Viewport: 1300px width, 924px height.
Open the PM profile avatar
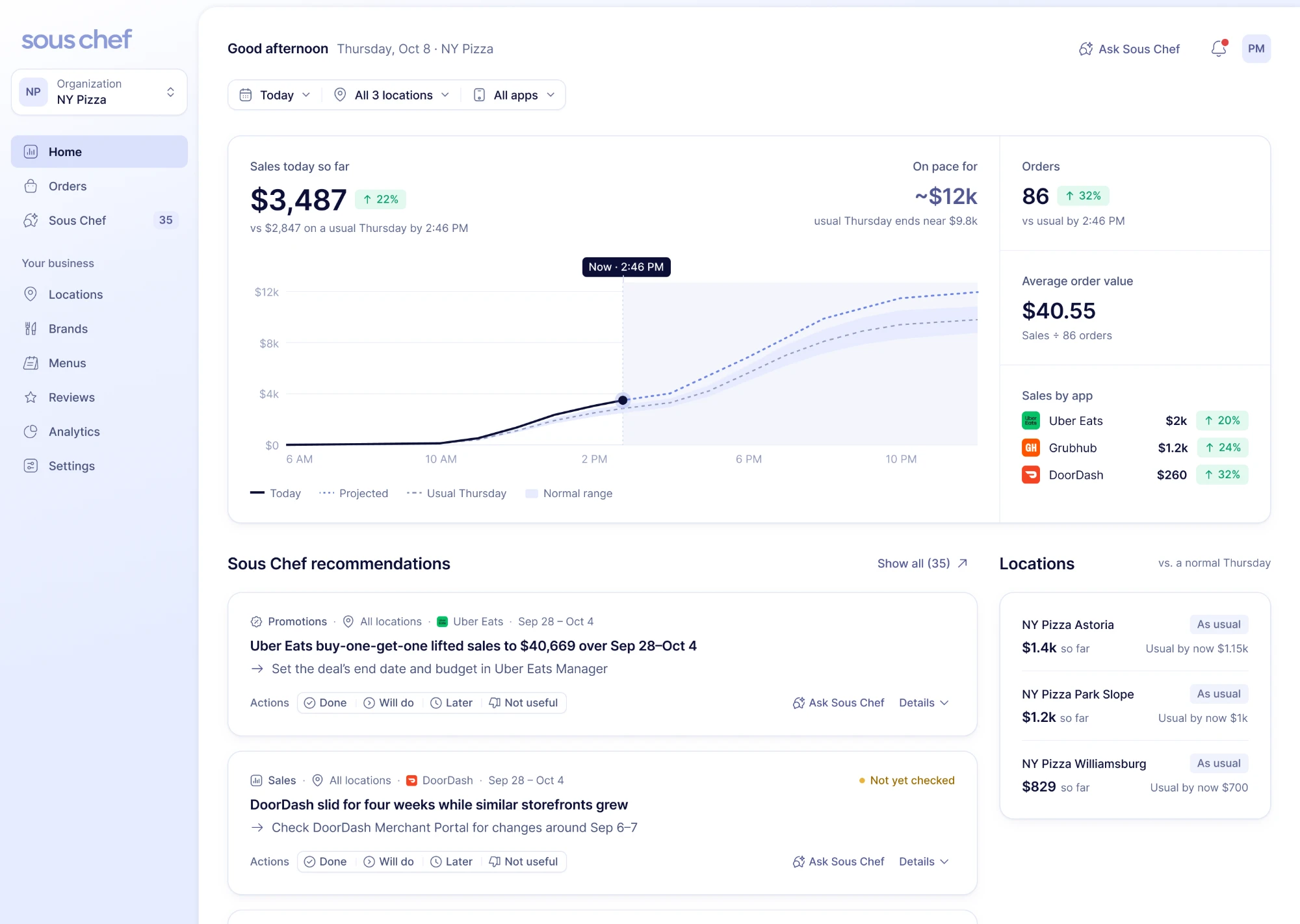(1256, 49)
